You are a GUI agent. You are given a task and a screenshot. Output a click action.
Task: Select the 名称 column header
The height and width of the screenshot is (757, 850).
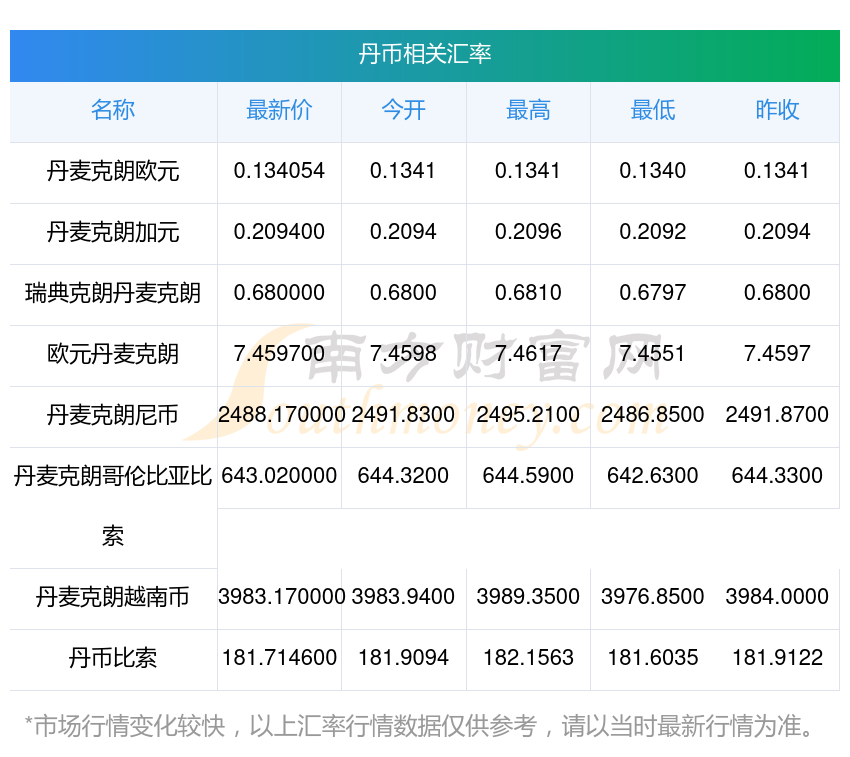[x=113, y=111]
